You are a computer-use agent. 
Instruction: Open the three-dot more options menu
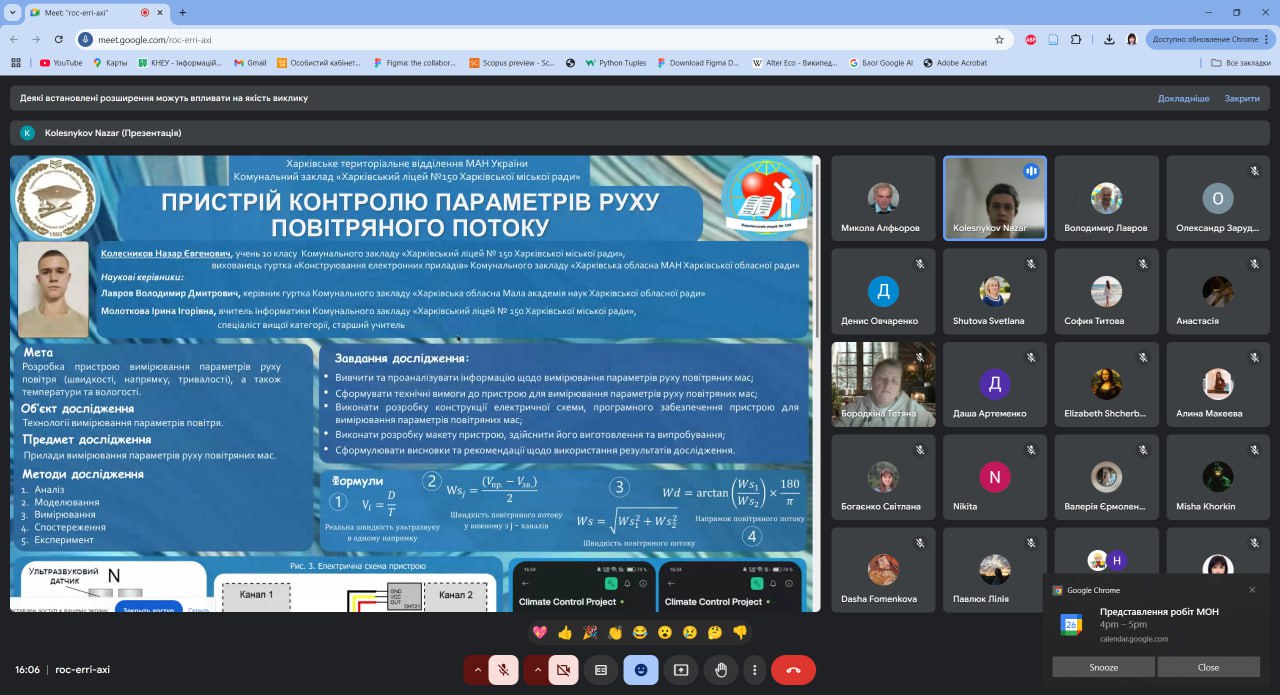pyautogui.click(x=755, y=670)
